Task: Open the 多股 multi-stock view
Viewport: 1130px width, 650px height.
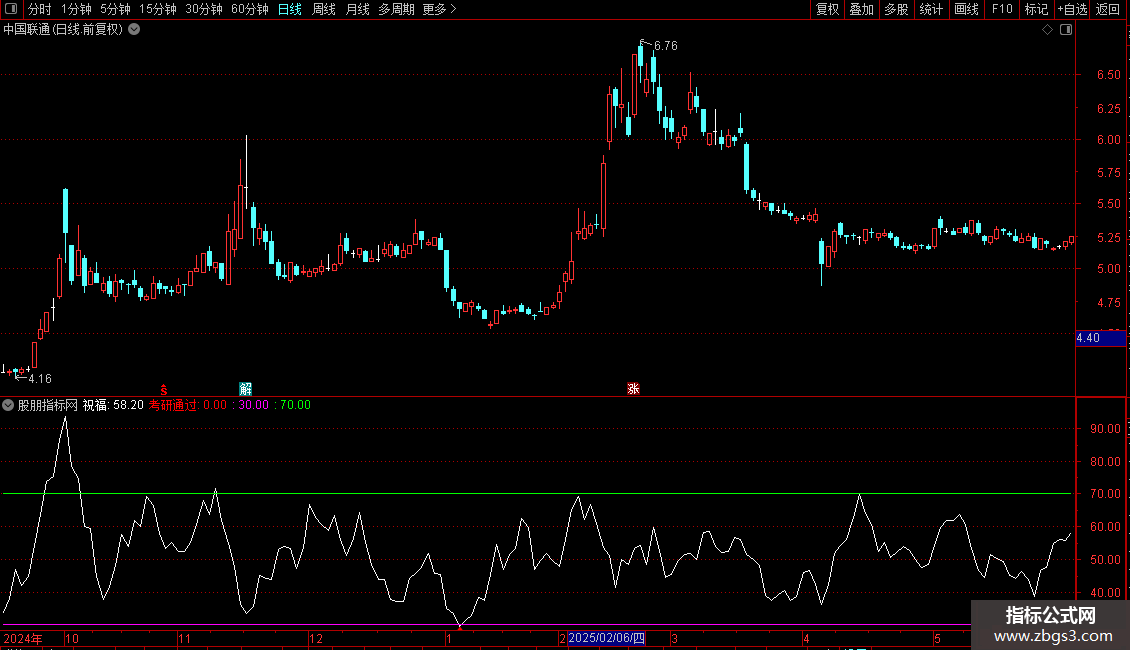Action: click(x=896, y=9)
